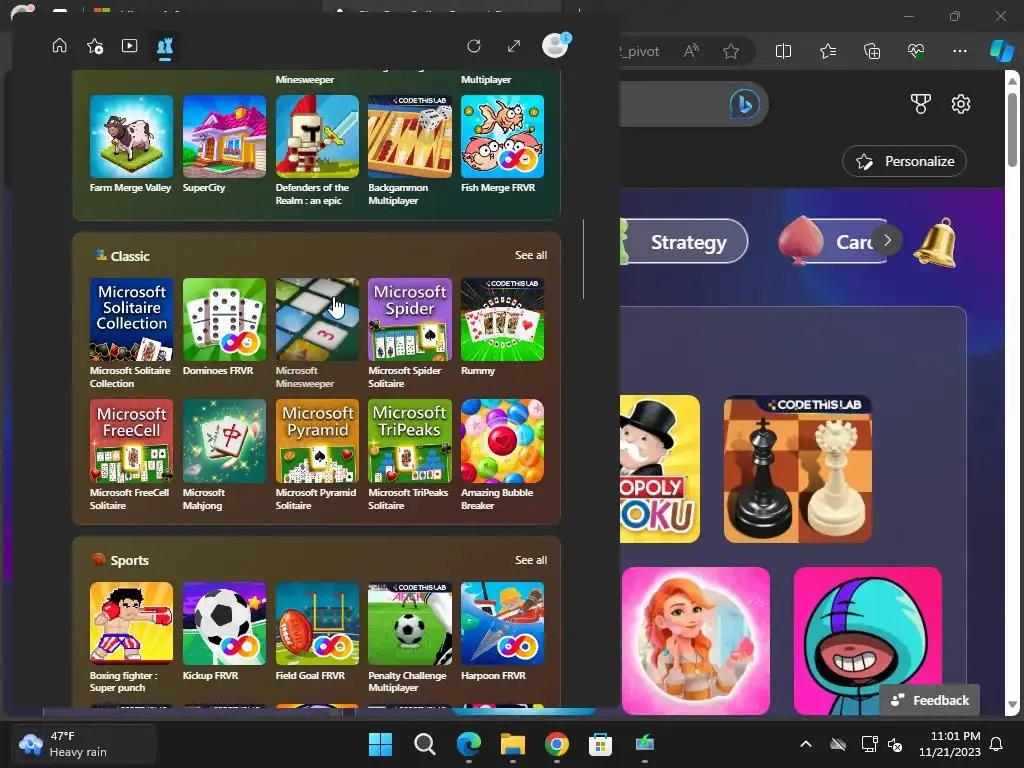Open Edge Collections
The width and height of the screenshot is (1024, 768).
[872, 51]
